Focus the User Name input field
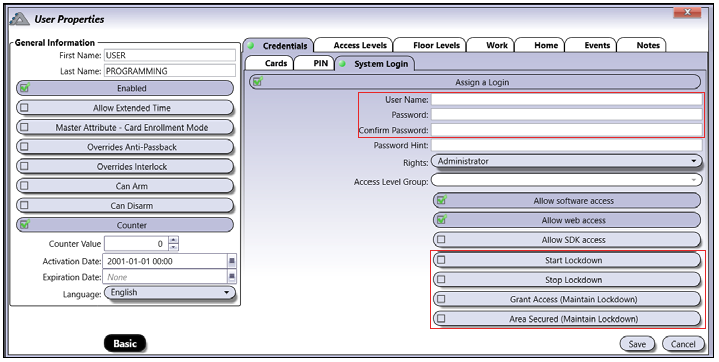This screenshot has height=362, width=719. point(566,100)
